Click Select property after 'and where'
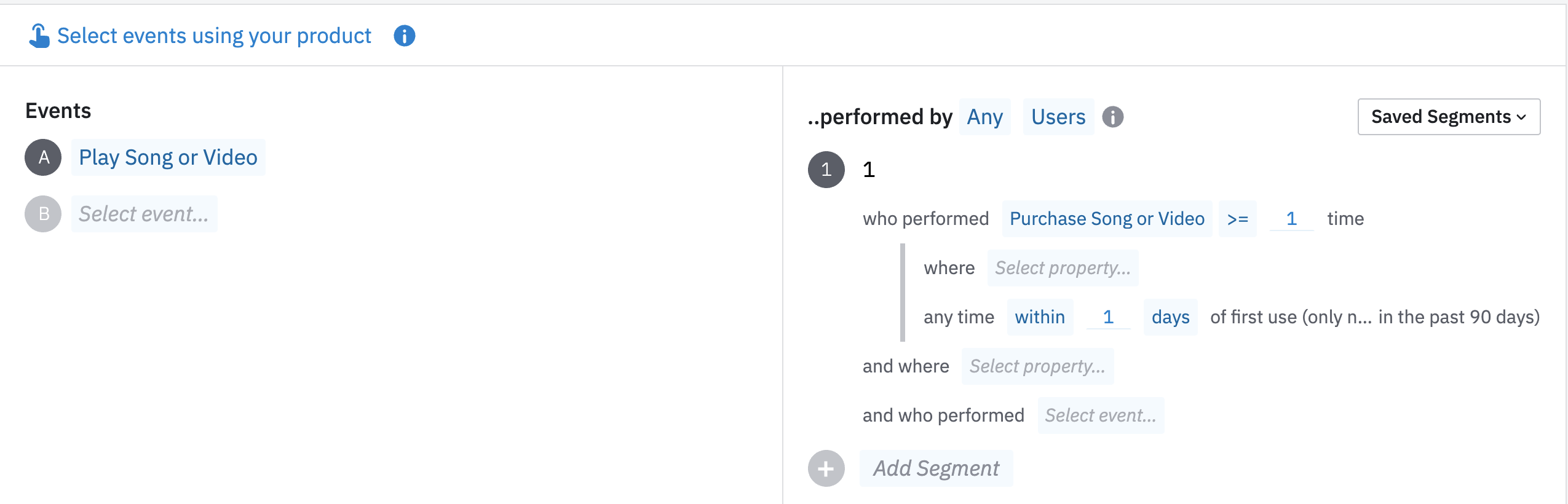Viewport: 1568px width, 504px height. click(x=1037, y=366)
